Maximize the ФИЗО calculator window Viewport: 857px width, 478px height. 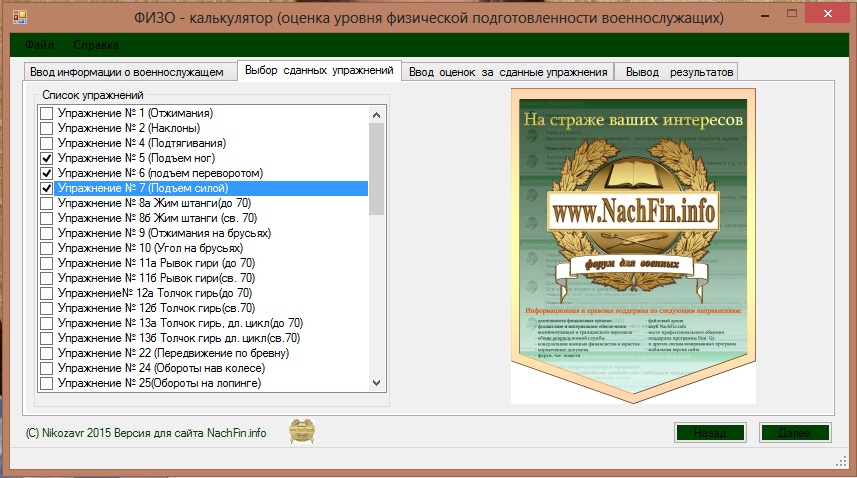click(791, 14)
